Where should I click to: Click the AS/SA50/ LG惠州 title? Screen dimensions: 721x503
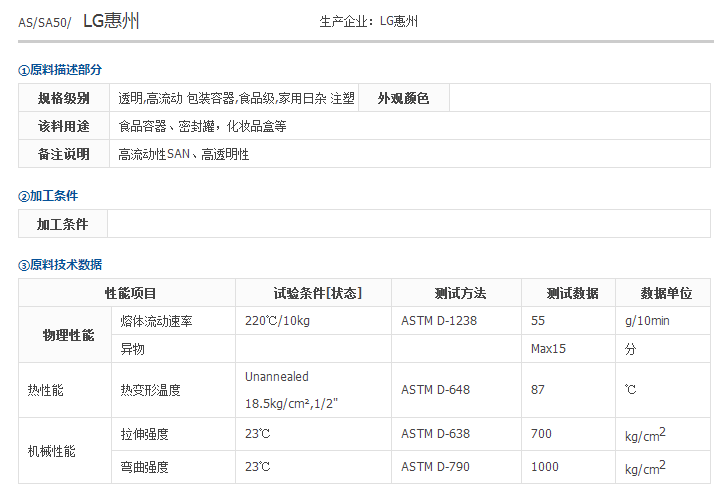click(79, 21)
